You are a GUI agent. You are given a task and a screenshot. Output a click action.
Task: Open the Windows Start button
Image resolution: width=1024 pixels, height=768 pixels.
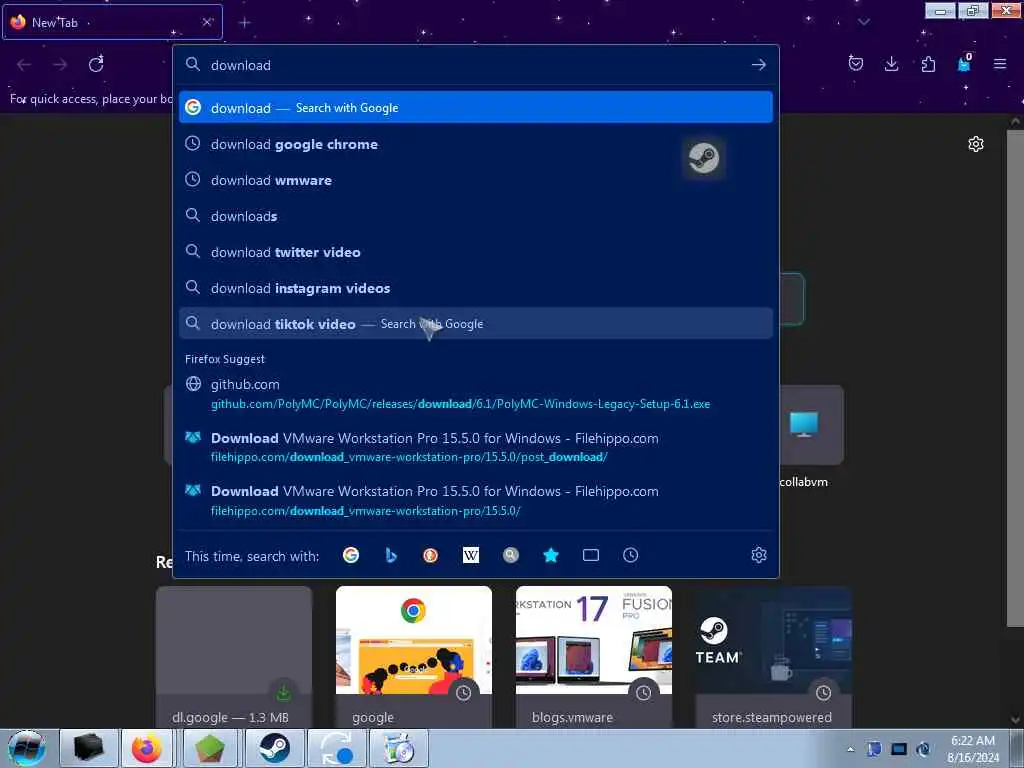pyautogui.click(x=26, y=748)
